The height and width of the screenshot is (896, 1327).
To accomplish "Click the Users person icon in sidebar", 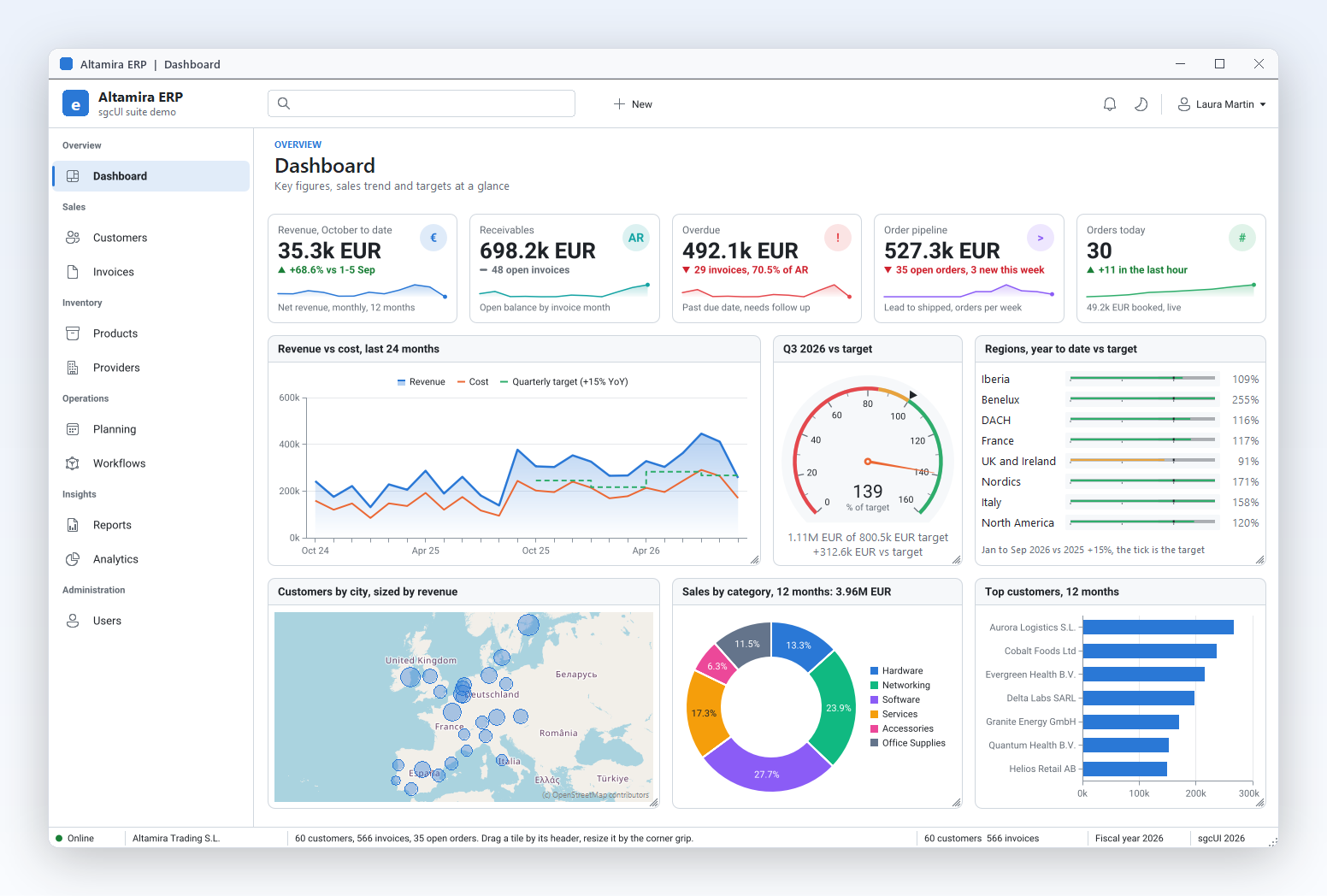I will pyautogui.click(x=73, y=621).
